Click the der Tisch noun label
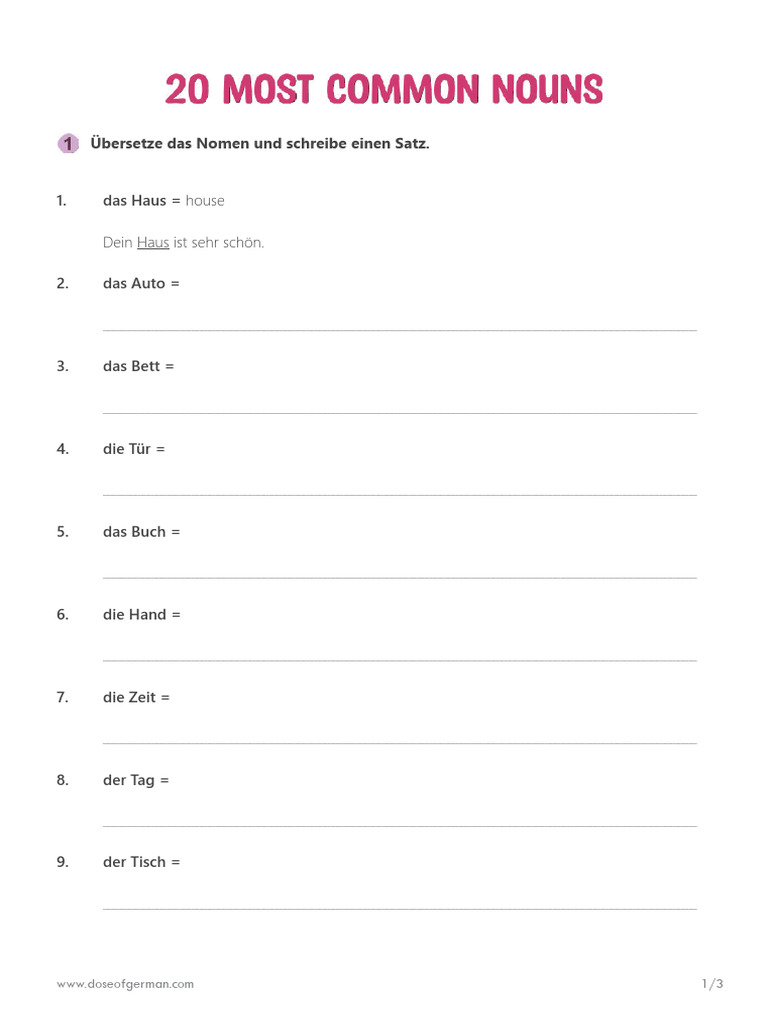The width and height of the screenshot is (768, 1024). [x=135, y=862]
